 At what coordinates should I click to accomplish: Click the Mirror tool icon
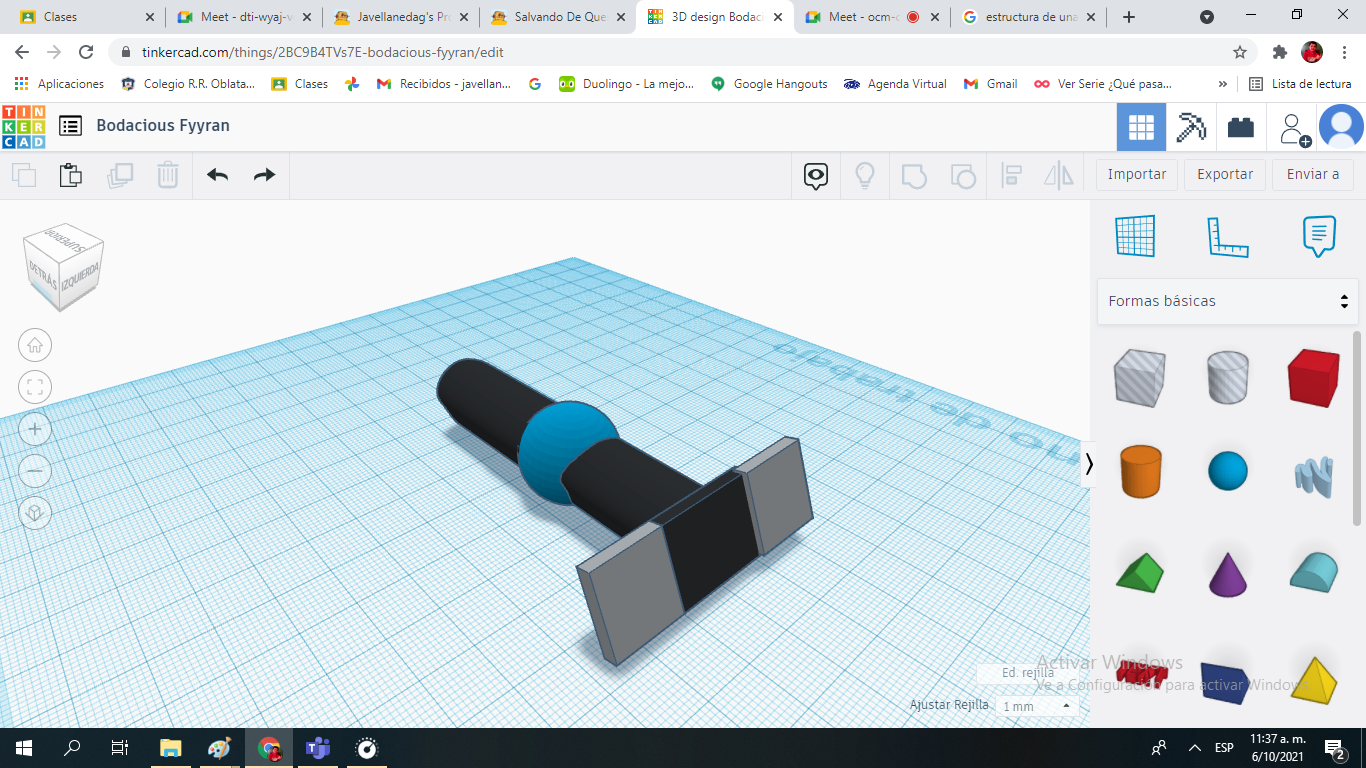[1058, 177]
